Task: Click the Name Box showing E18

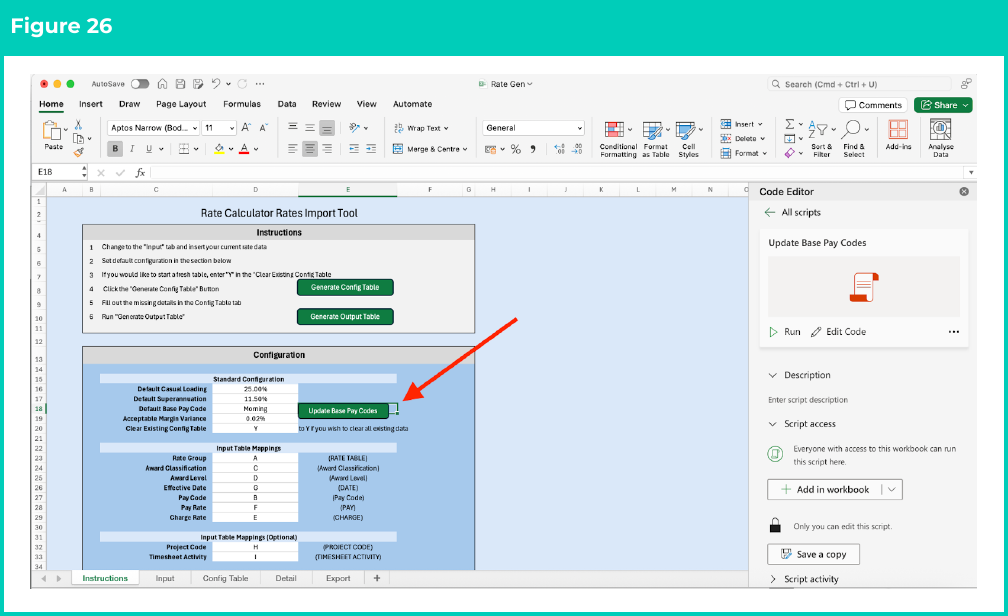Action: pos(58,172)
